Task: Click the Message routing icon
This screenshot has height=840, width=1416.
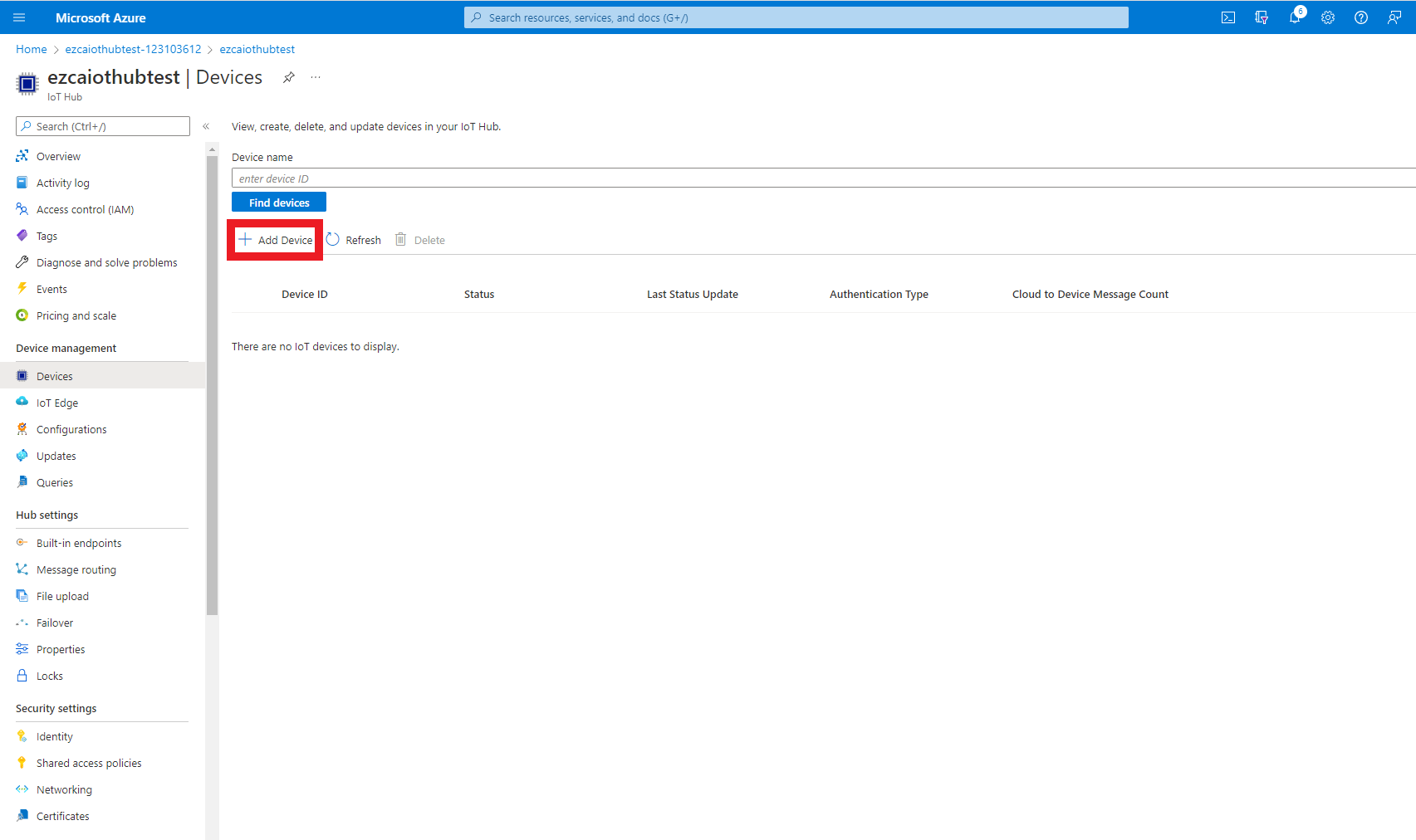Action: pos(22,569)
